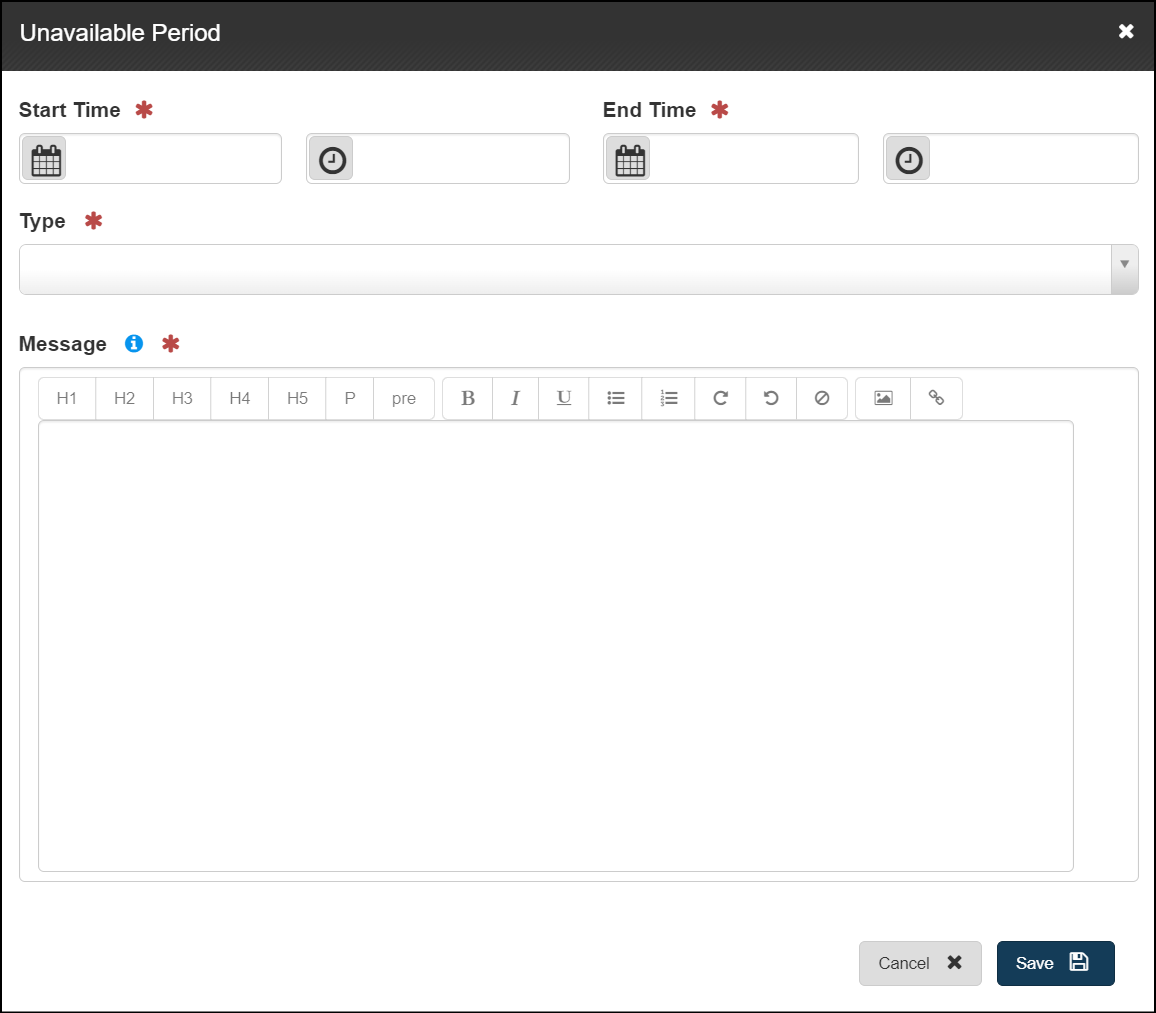Viewport: 1156px width, 1013px height.
Task: Insert a numbered list
Action: pyautogui.click(x=669, y=398)
